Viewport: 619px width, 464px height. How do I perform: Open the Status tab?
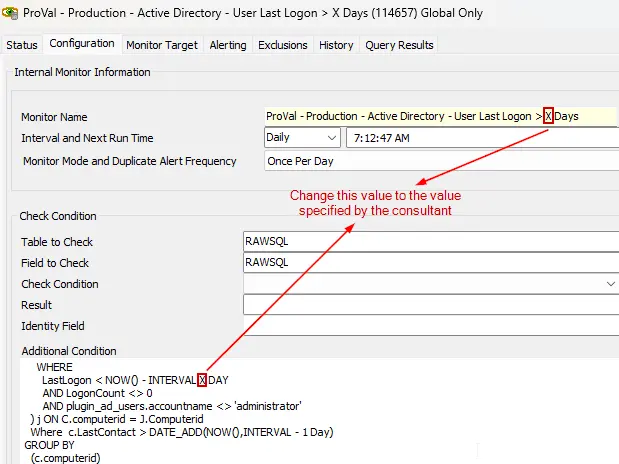[x=22, y=45]
